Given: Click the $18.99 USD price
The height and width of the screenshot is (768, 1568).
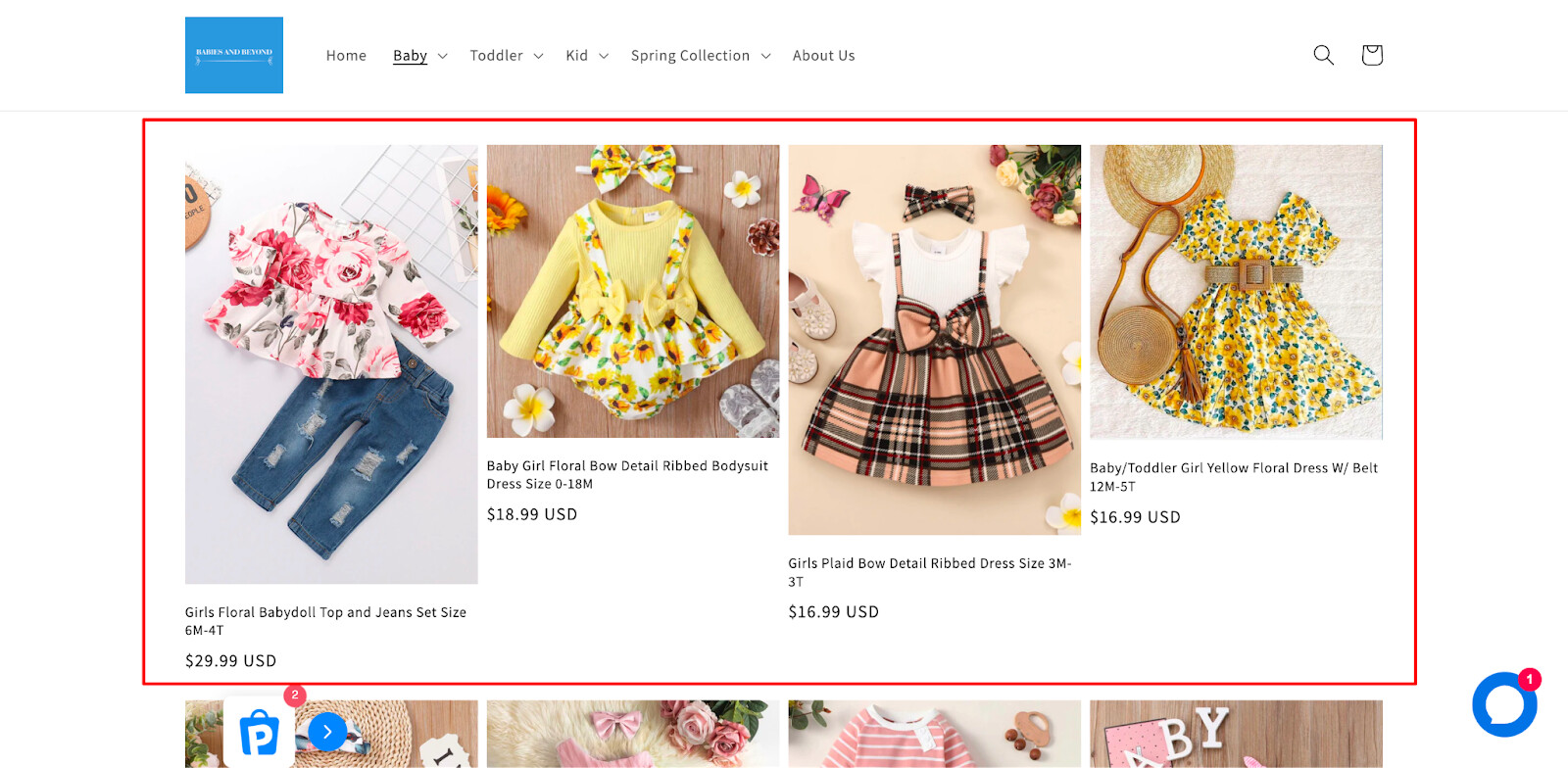Looking at the screenshot, I should point(532,514).
